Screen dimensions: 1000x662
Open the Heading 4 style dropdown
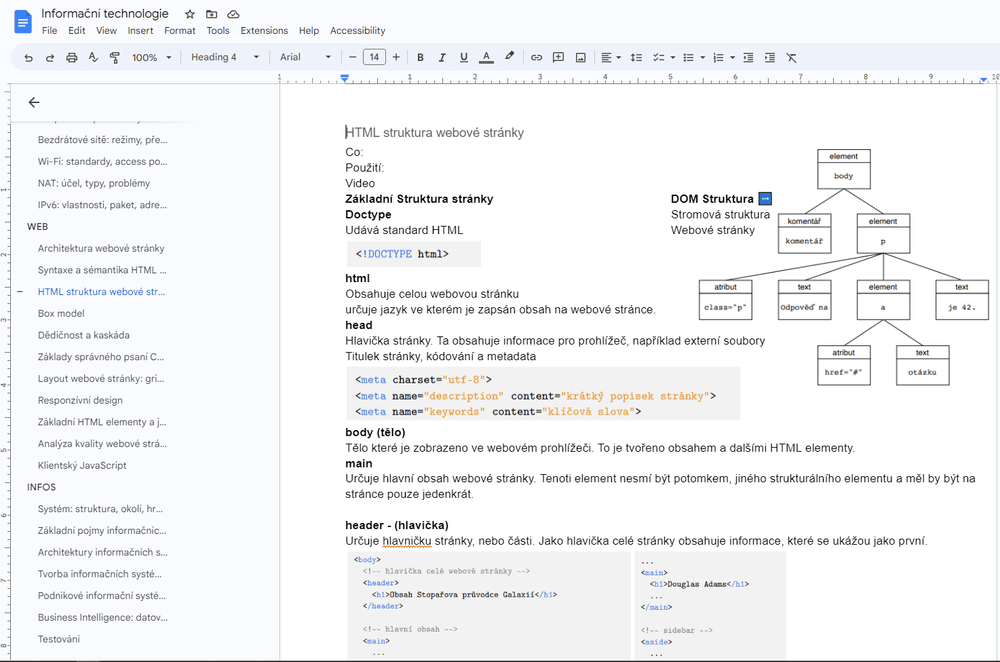tap(225, 58)
